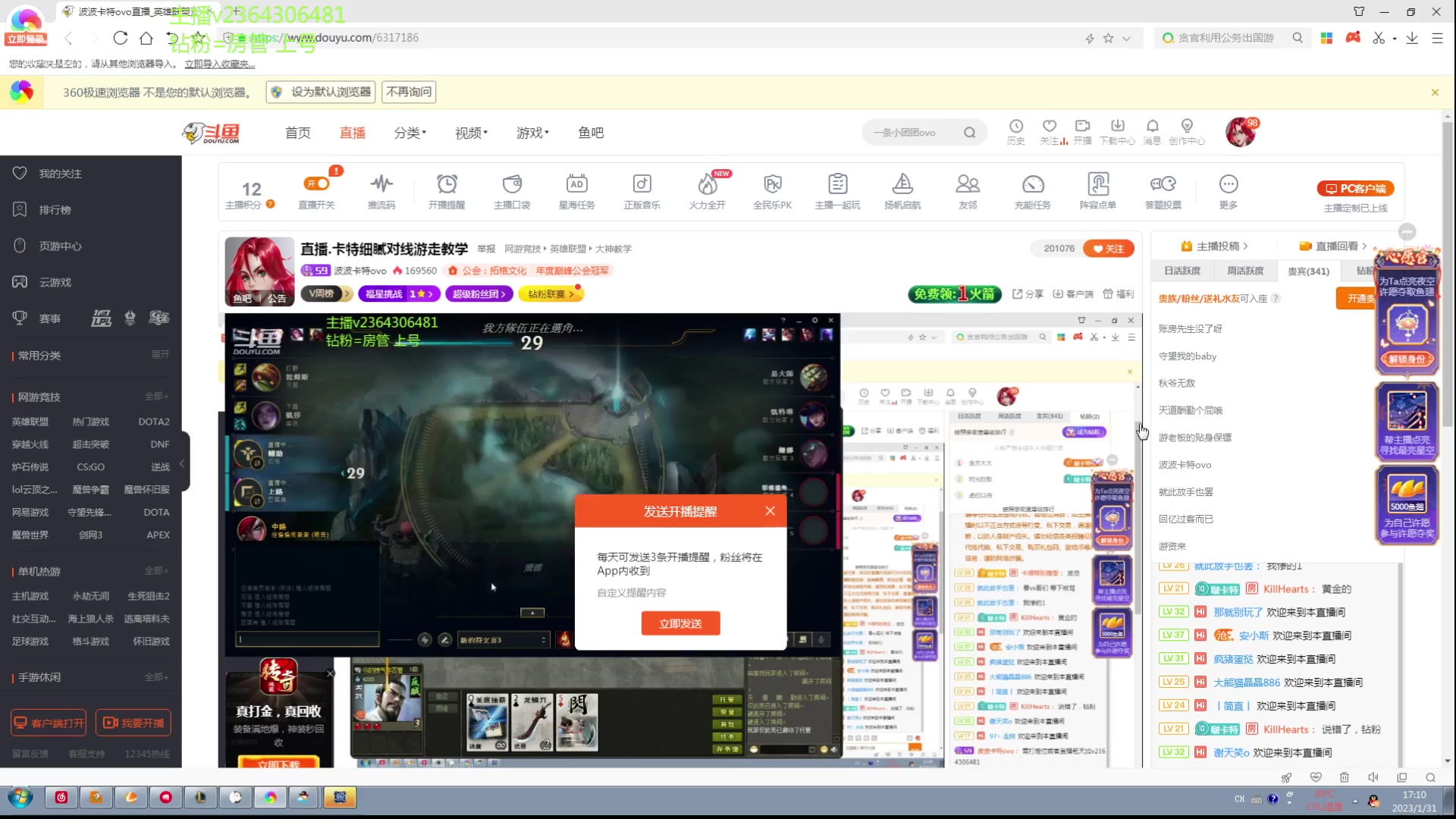Image resolution: width=1456 pixels, height=819 pixels.
Task: Open 排行榜 in the sidebar
Action: pos(55,210)
